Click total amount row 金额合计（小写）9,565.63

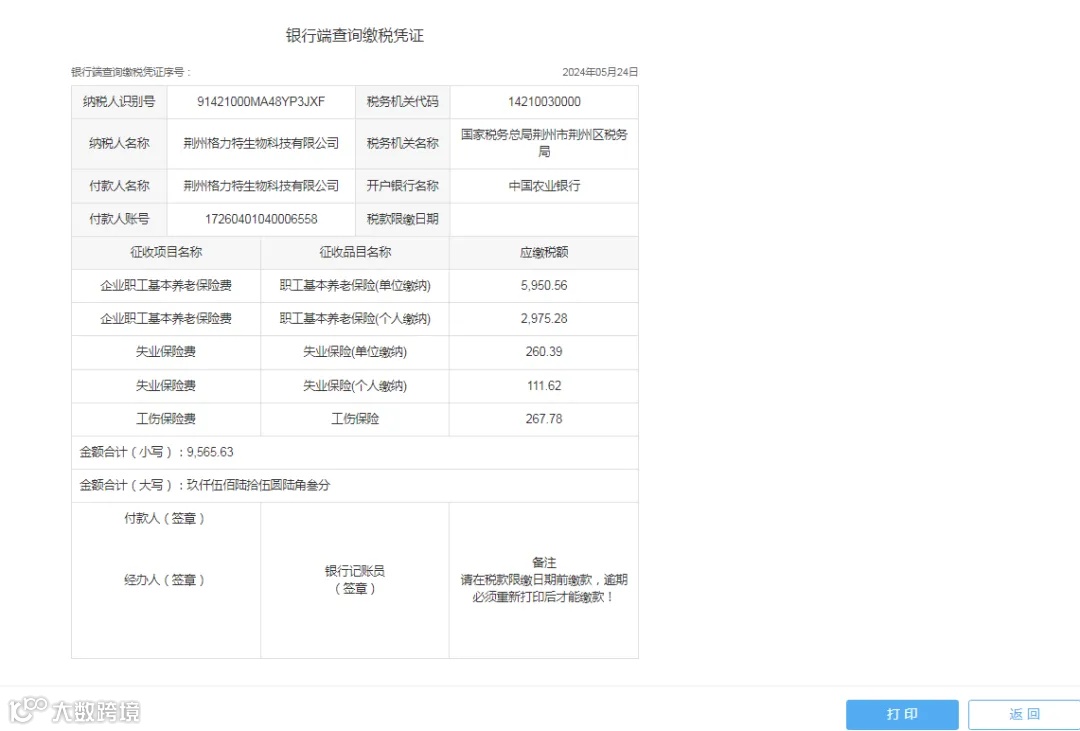tap(355, 453)
